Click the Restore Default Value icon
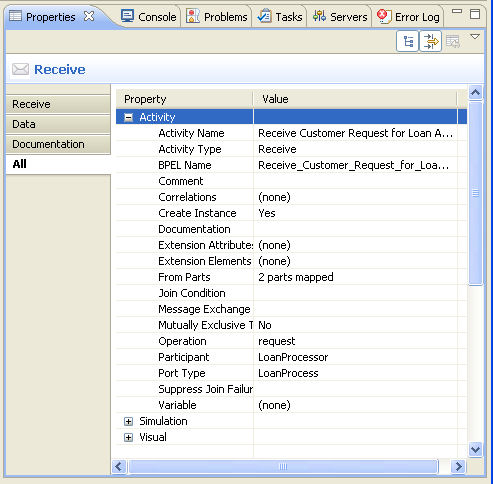The image size is (493, 484). click(453, 42)
